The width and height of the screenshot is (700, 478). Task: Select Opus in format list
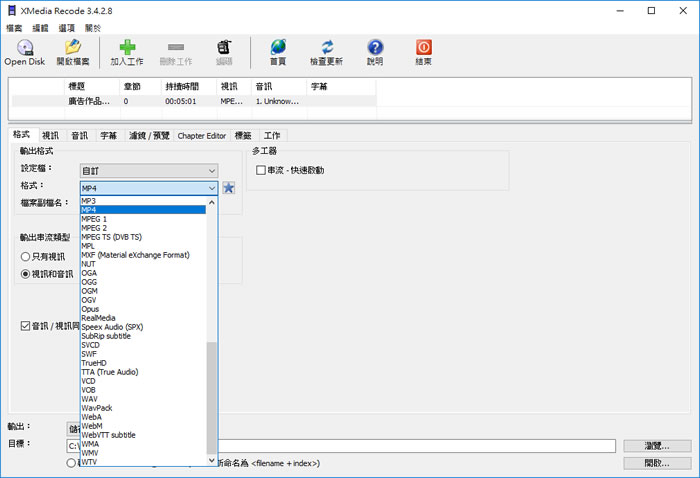point(143,309)
